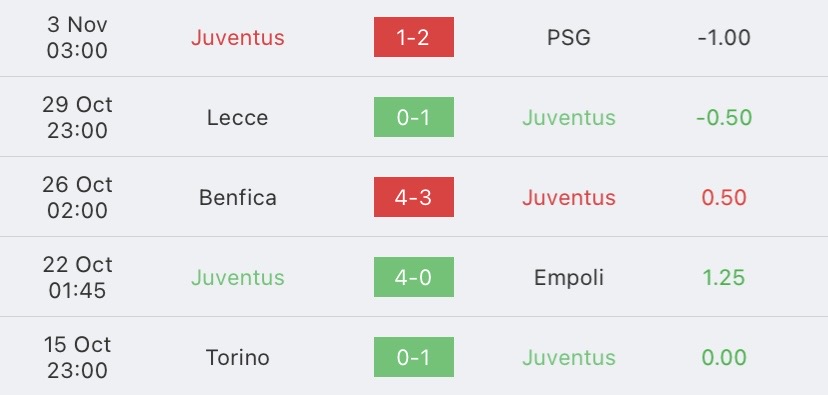Select the red 4-3 Benfica score badge
828x395 pixels.
pyautogui.click(x=413, y=197)
